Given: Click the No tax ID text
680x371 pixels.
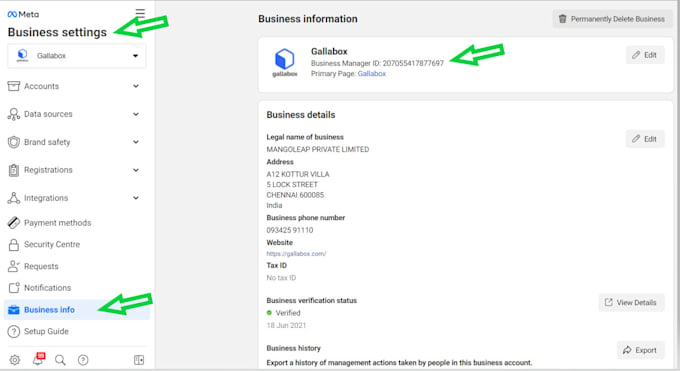Looking at the screenshot, I should coord(281,278).
